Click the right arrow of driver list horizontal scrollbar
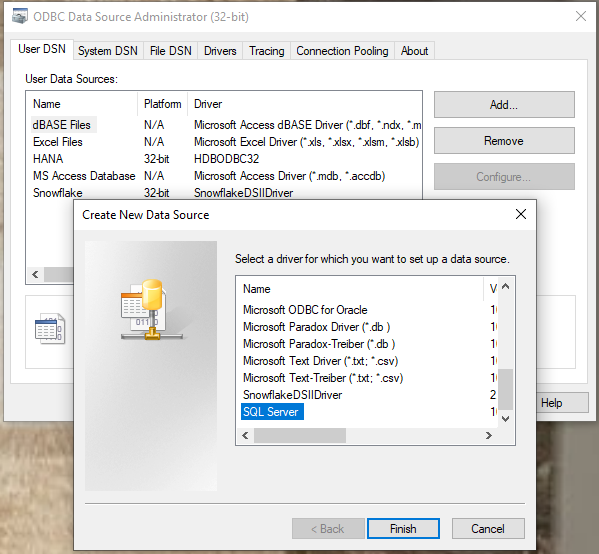The image size is (599, 554). [489, 436]
